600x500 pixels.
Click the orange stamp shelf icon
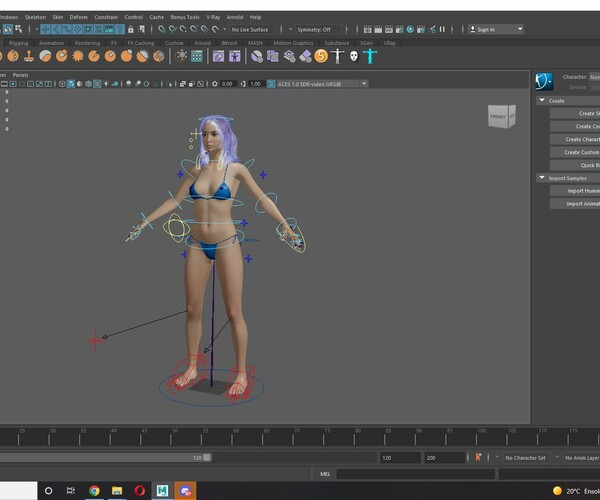(x=29, y=56)
